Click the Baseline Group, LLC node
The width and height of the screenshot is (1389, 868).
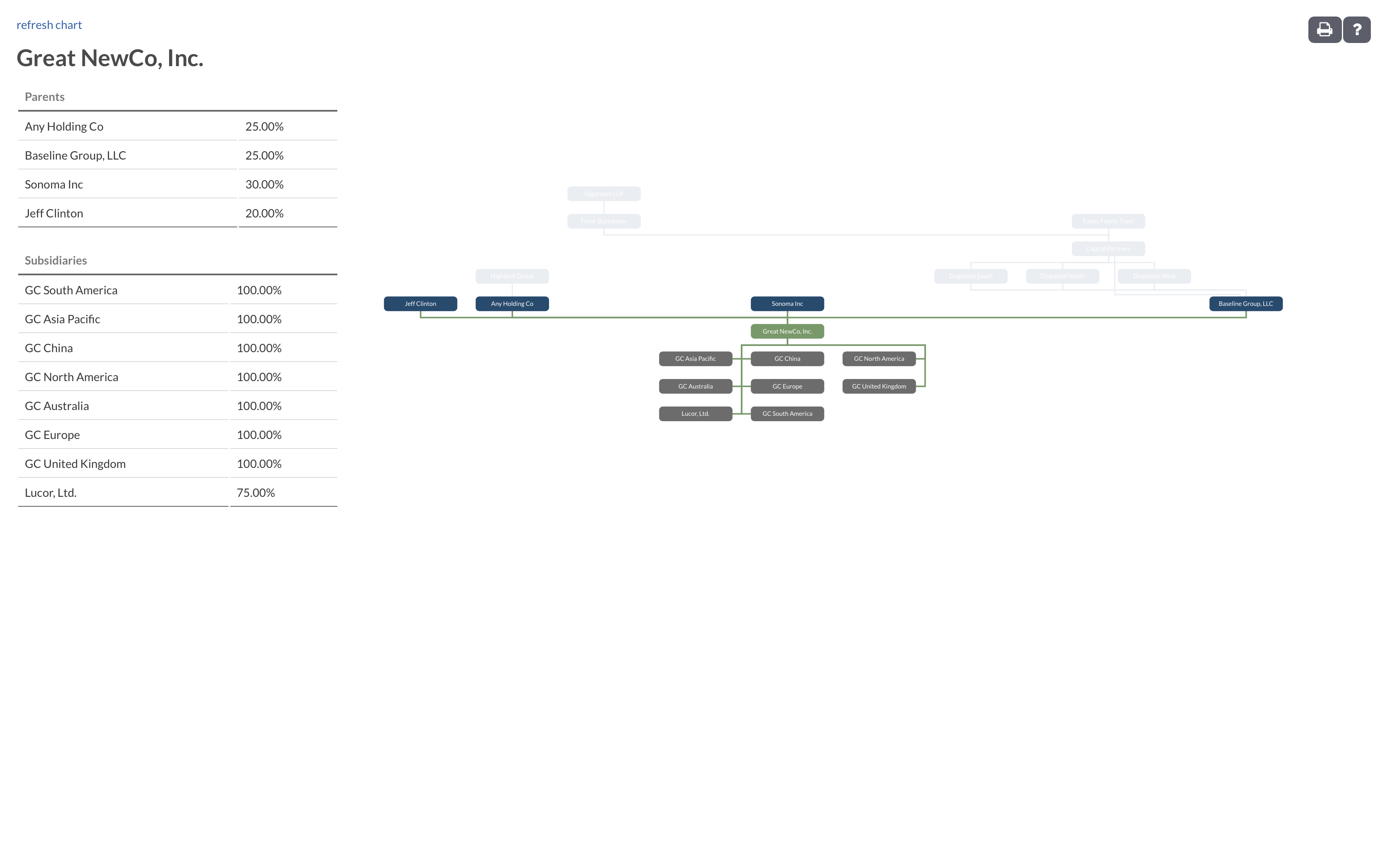point(1246,303)
